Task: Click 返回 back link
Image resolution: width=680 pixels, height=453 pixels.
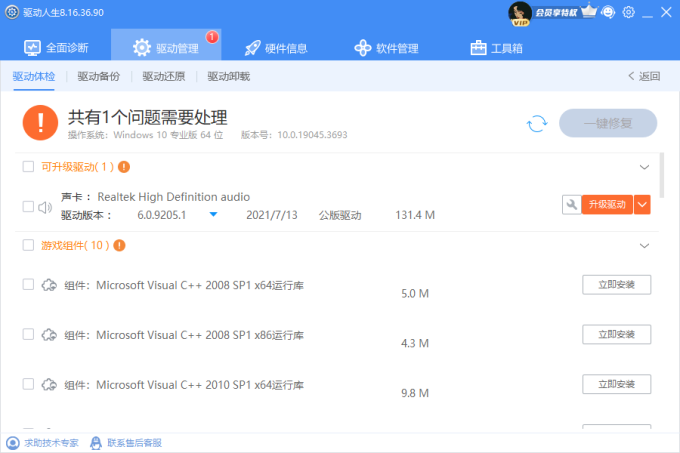Action: point(644,76)
